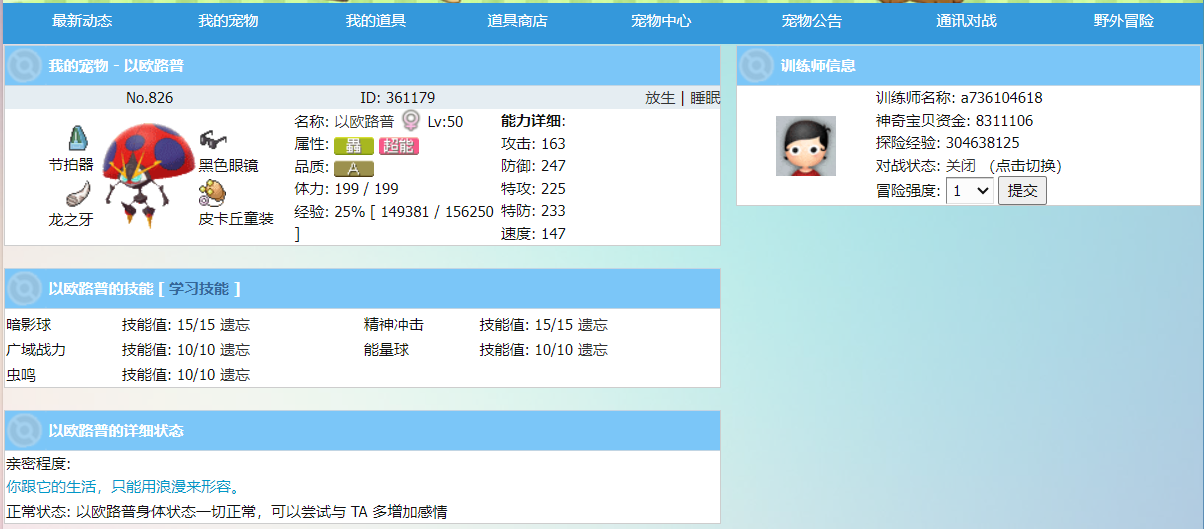Viewport: 1204px width, 529px height.
Task: Click the ID: 361179 text
Action: click(398, 98)
